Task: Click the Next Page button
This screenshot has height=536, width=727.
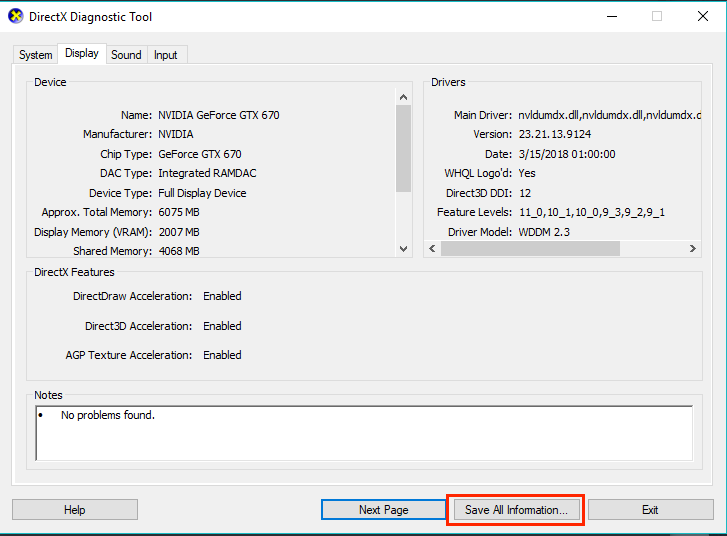Action: click(x=383, y=510)
